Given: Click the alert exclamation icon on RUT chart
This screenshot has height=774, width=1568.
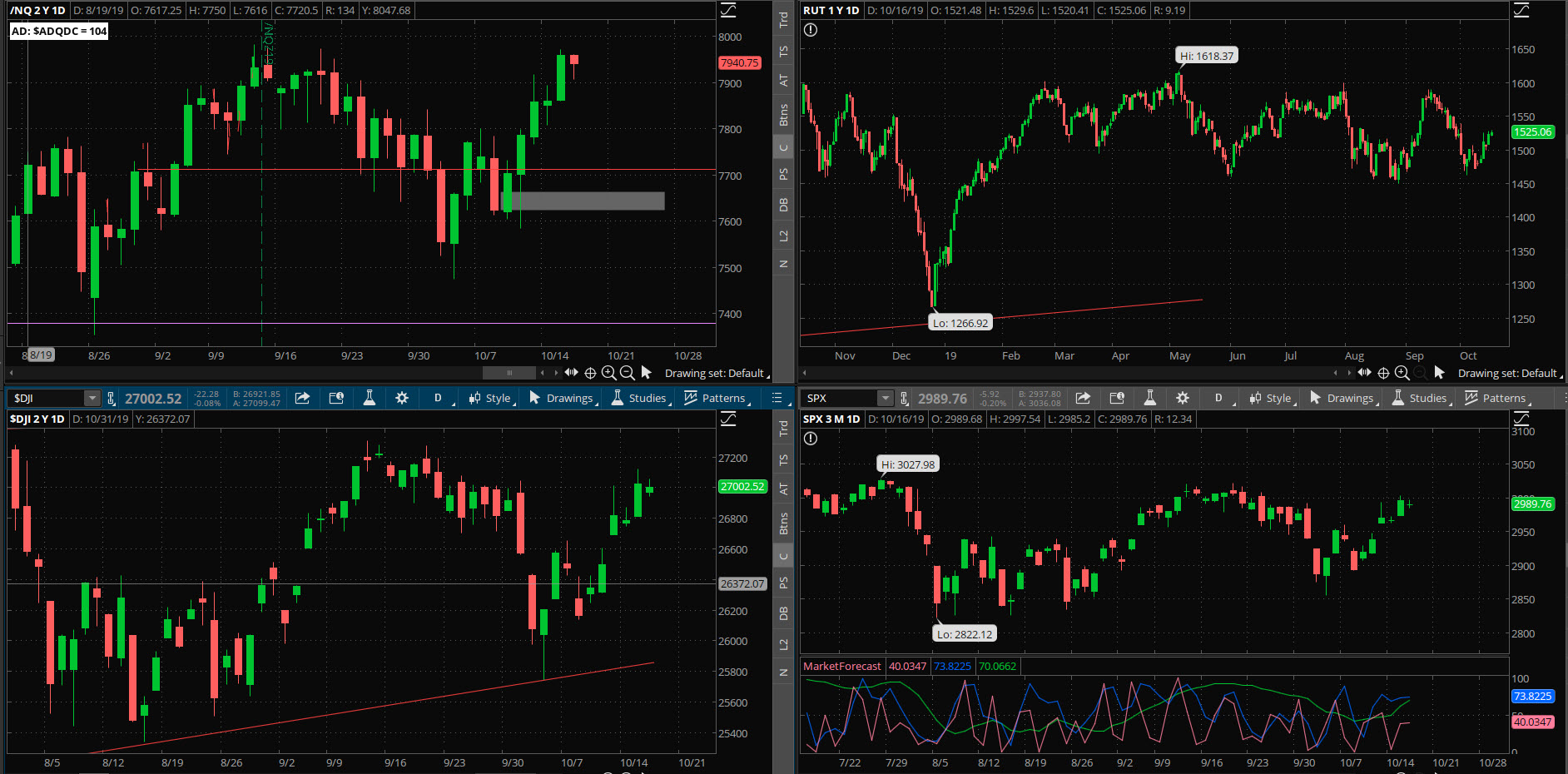Looking at the screenshot, I should click(x=811, y=30).
